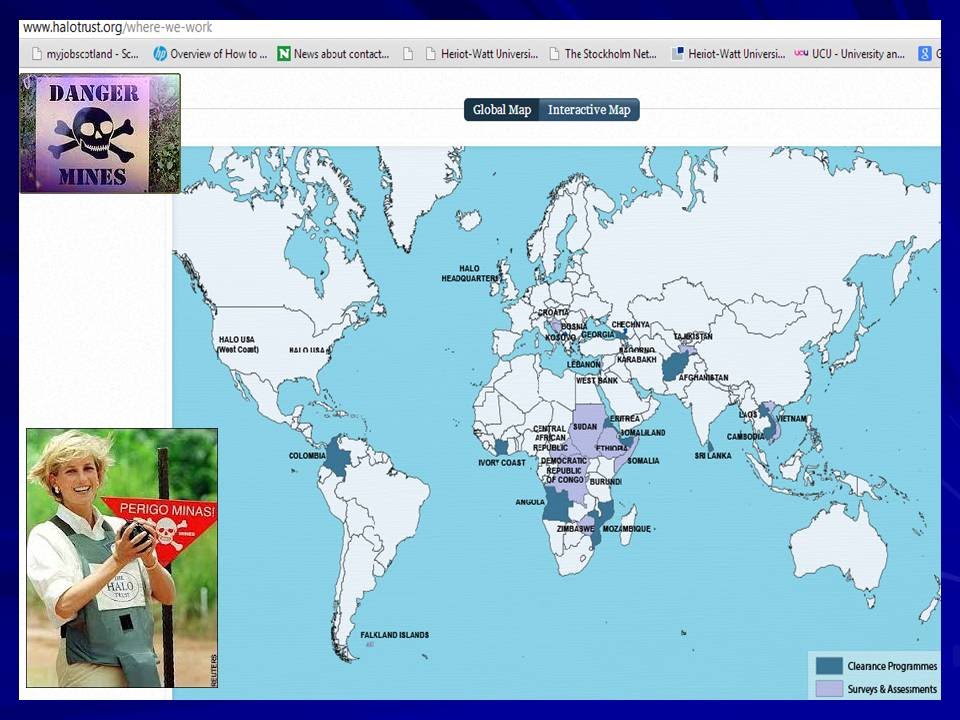This screenshot has width=960, height=720.
Task: Select the DEMOCRATIC REPUBLIC OF CONGO label
Action: (x=564, y=470)
